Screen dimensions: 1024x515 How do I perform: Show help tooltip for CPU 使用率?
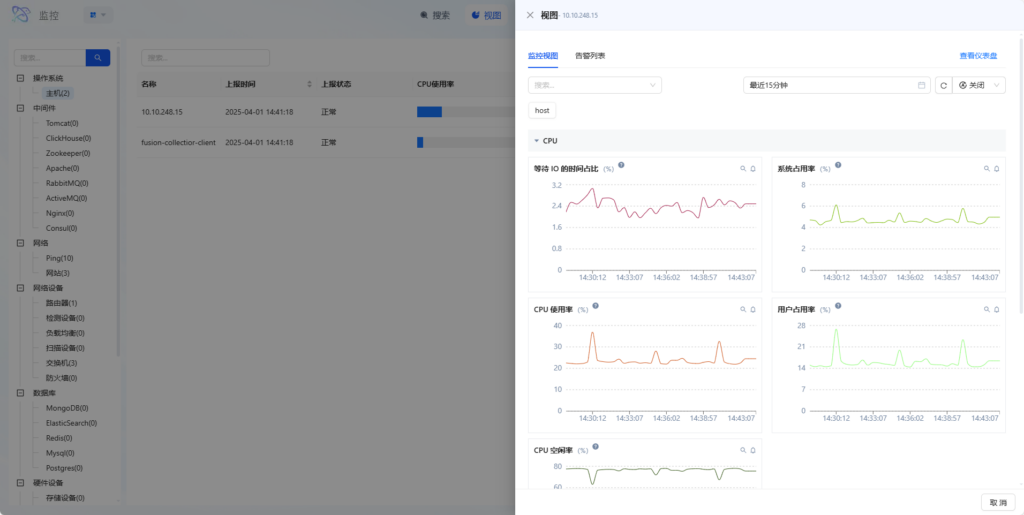pyautogui.click(x=596, y=306)
